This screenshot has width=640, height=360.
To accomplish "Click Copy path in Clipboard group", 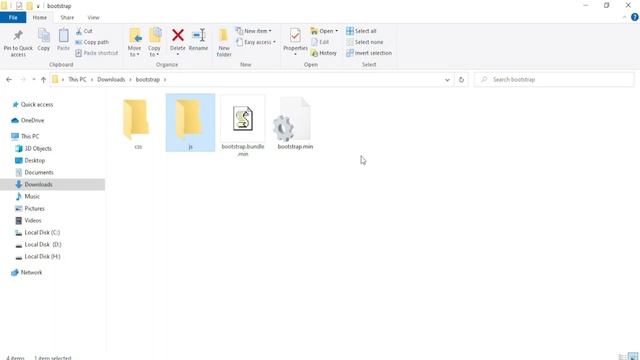I will pos(92,42).
